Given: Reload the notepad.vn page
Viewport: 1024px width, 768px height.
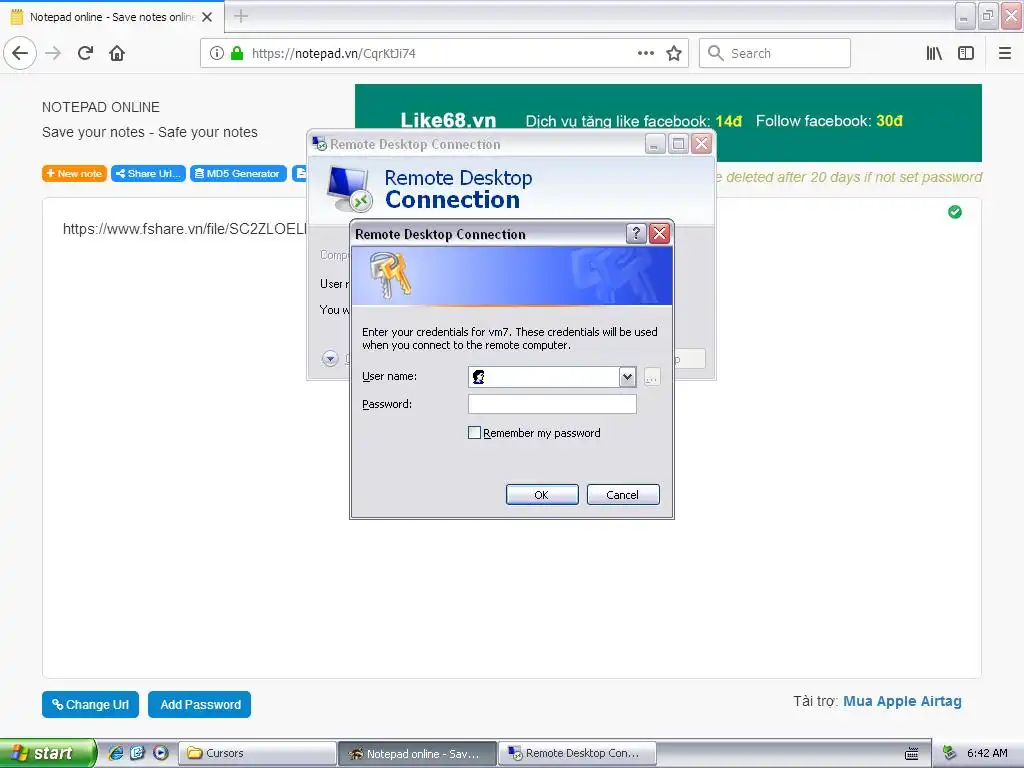Looking at the screenshot, I should [x=86, y=53].
